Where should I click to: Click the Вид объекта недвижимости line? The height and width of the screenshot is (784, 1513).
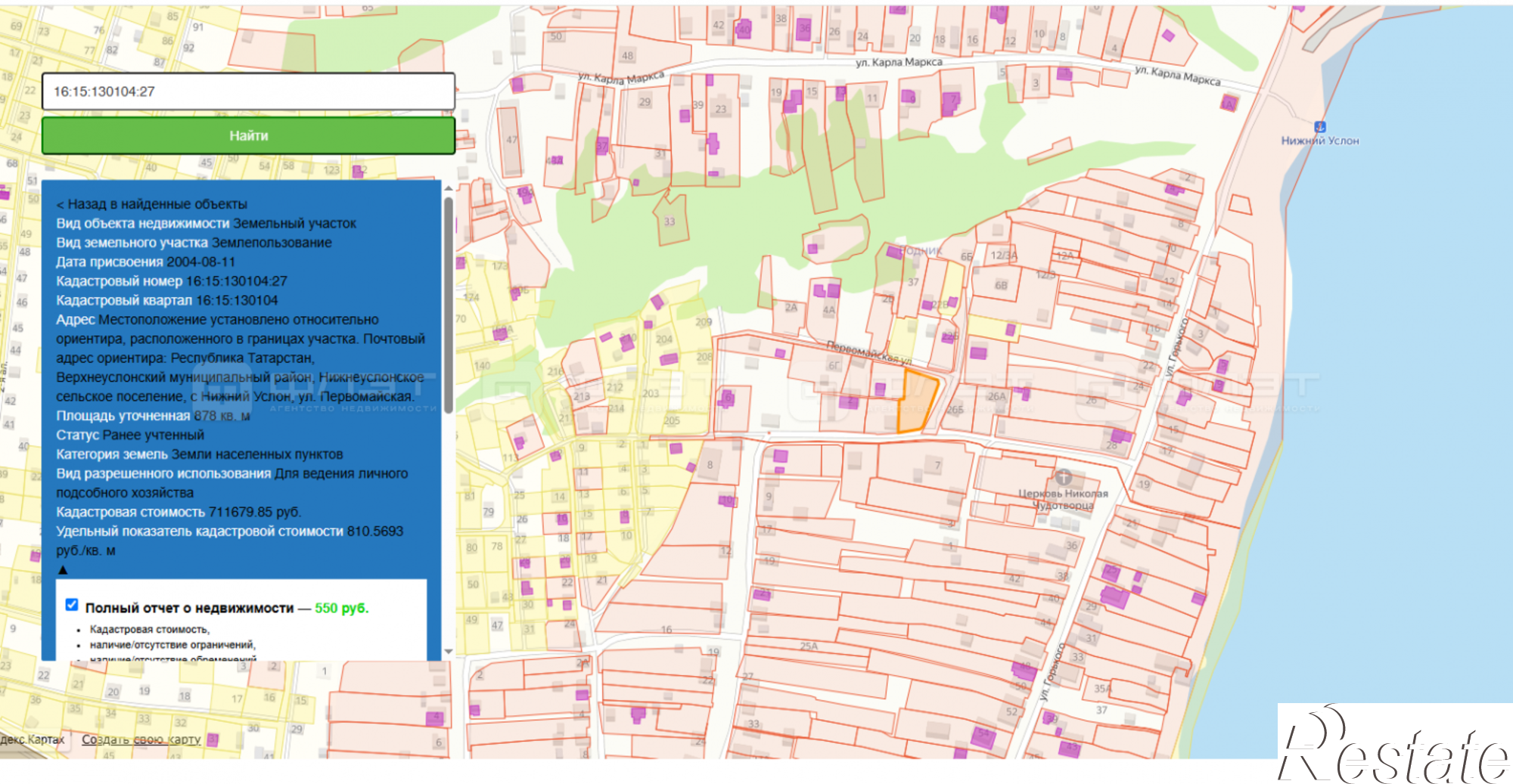(x=206, y=223)
